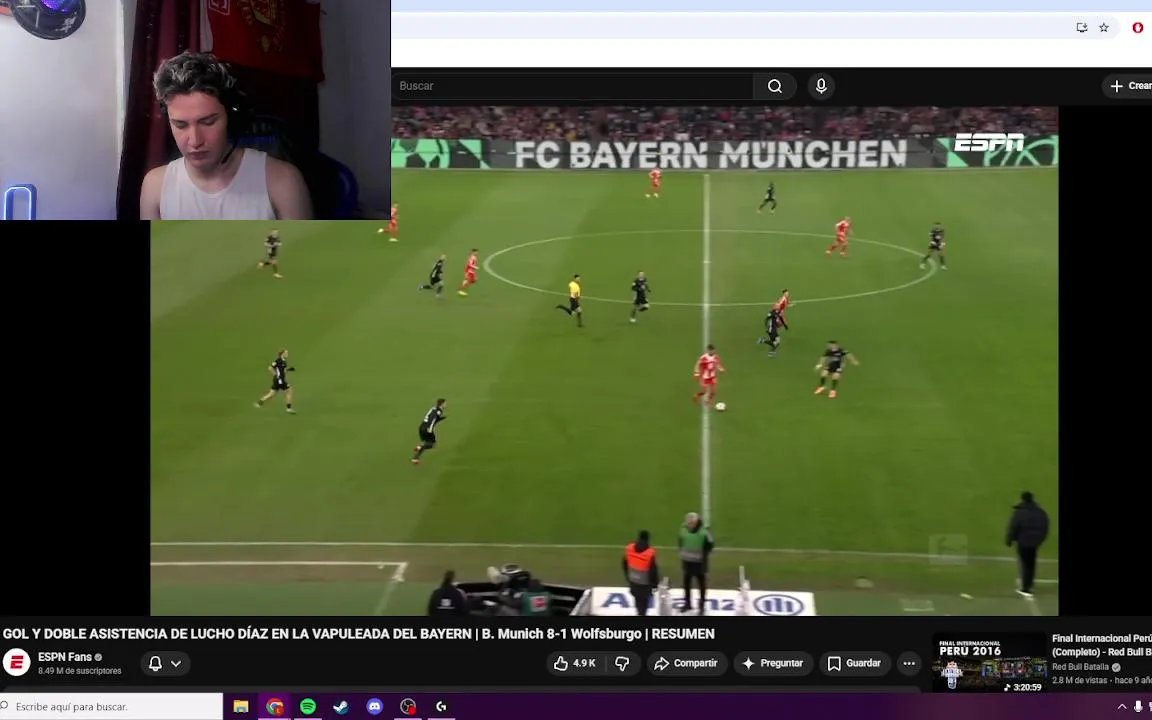
Task: Open Steam from taskbar
Action: click(341, 707)
